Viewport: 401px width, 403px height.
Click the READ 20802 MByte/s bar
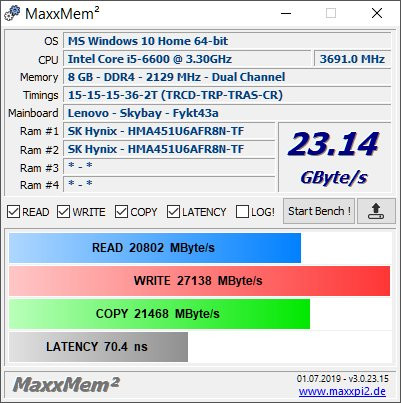point(155,248)
